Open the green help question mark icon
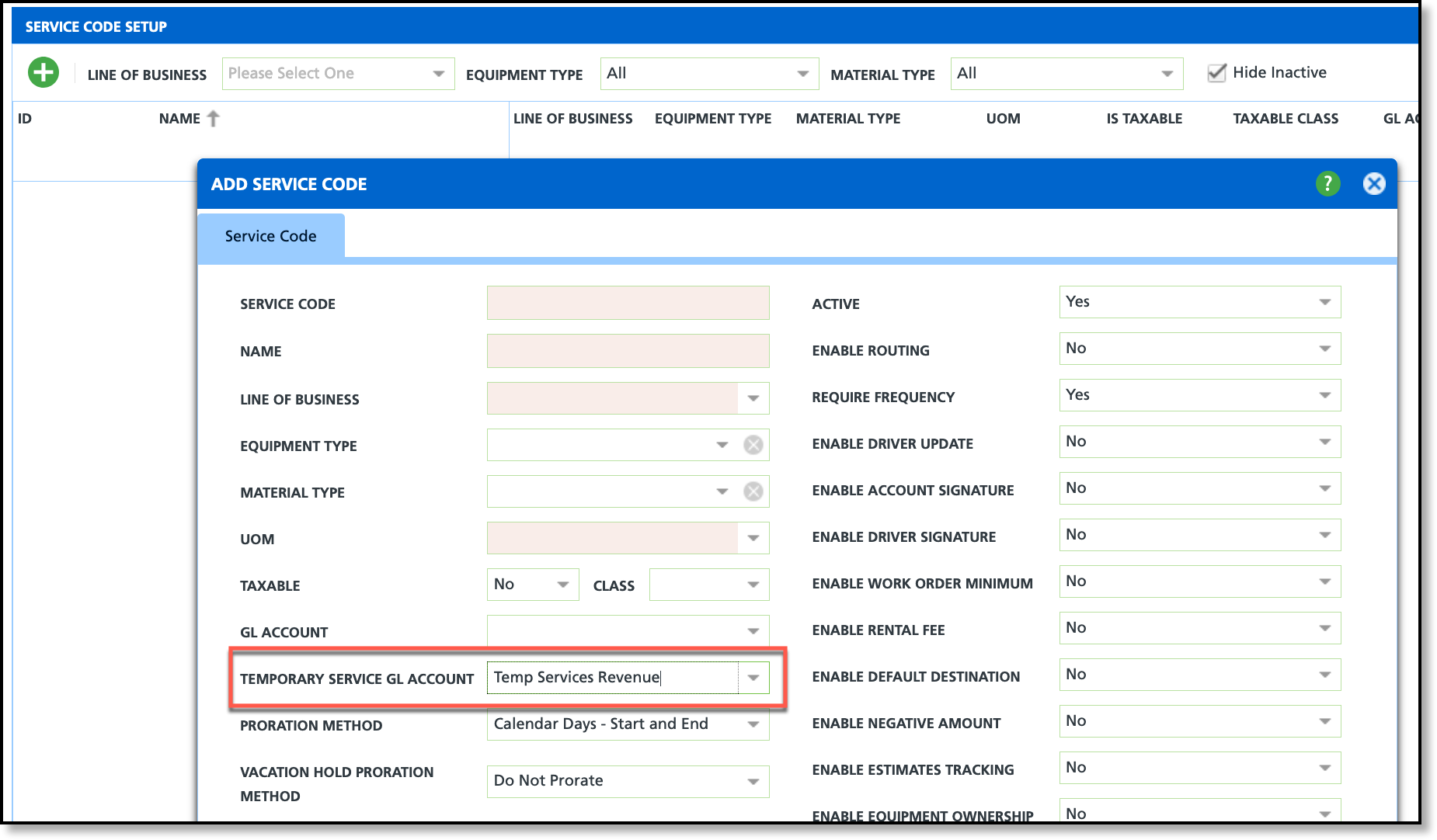The image size is (1437, 840). point(1327,184)
